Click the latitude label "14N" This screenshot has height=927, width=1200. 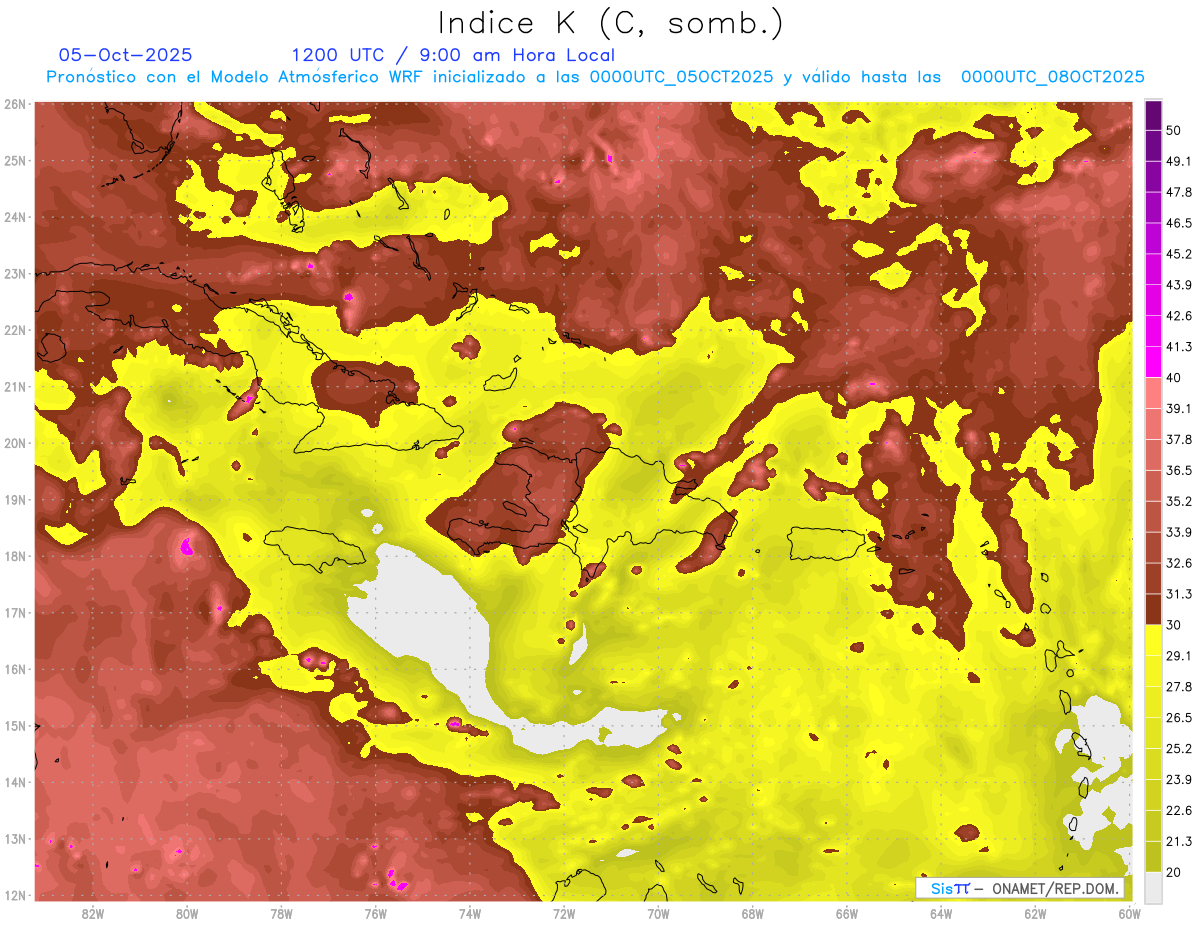coord(15,782)
